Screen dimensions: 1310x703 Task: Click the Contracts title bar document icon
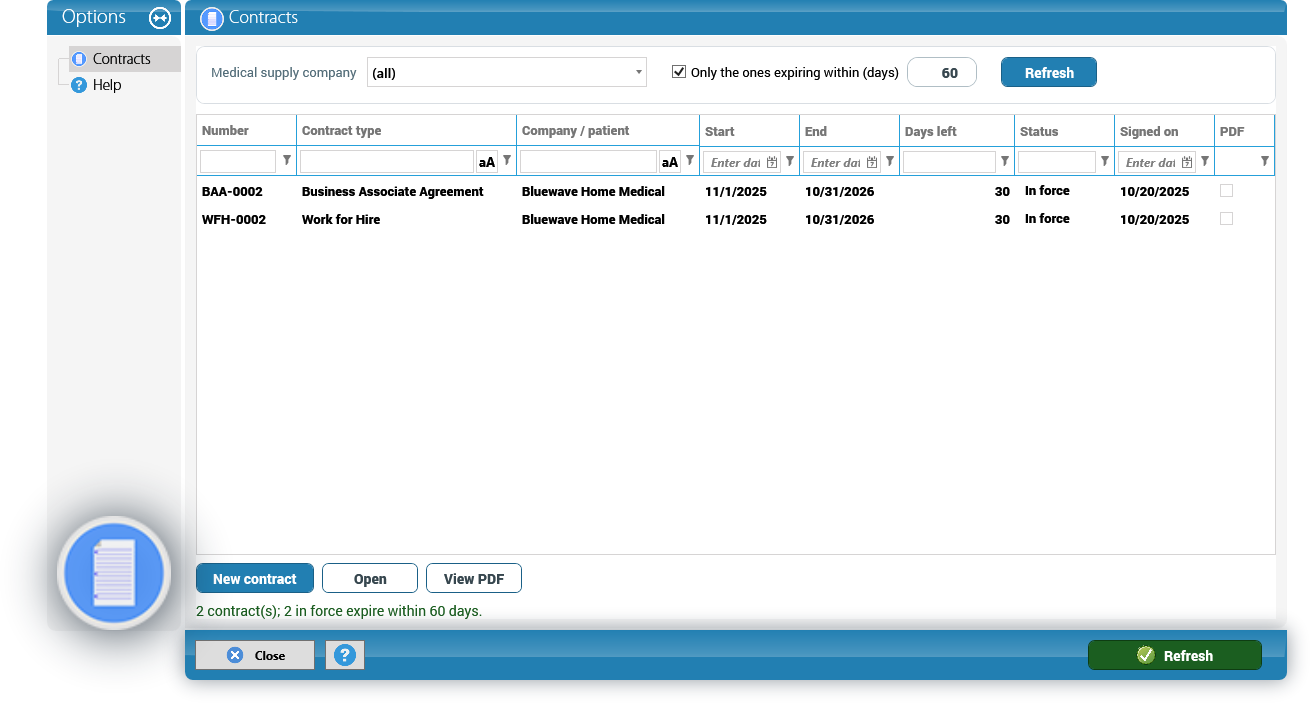tap(211, 18)
